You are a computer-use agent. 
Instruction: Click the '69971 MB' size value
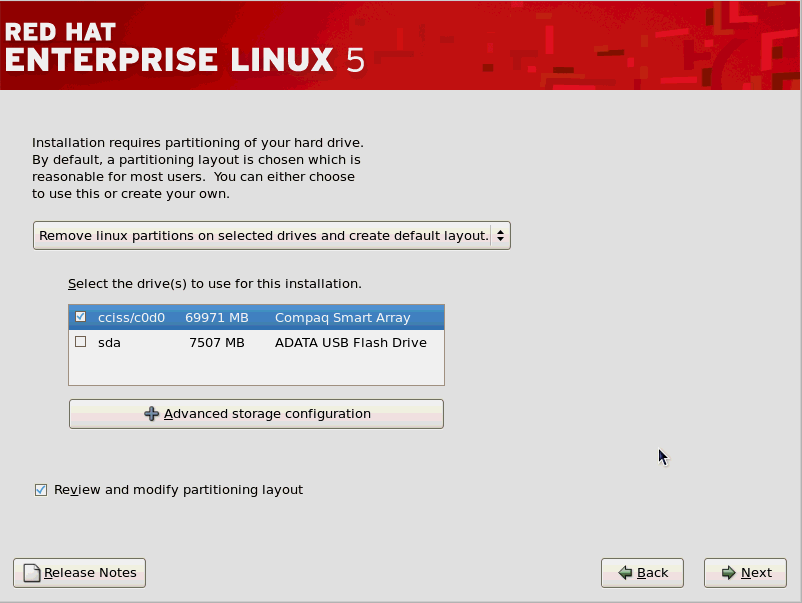click(217, 318)
